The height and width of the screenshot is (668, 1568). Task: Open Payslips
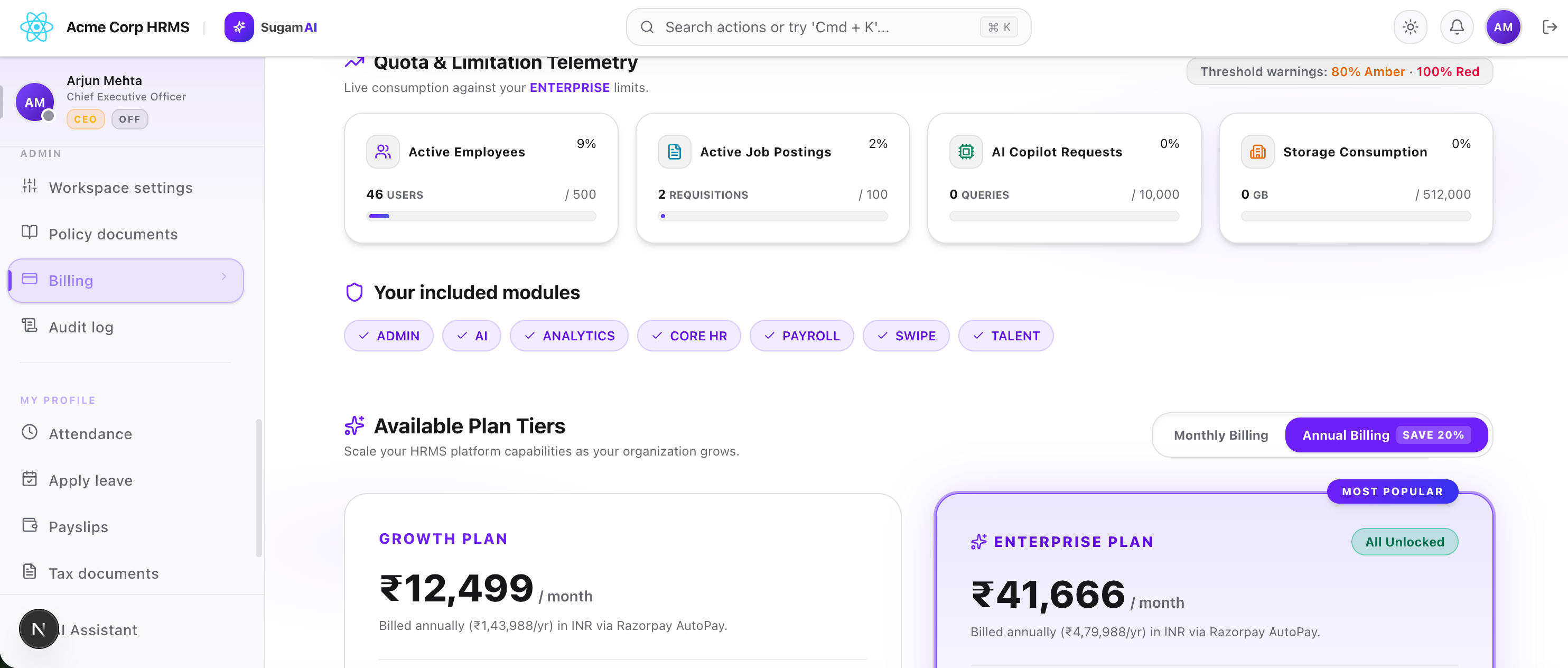tap(126, 527)
